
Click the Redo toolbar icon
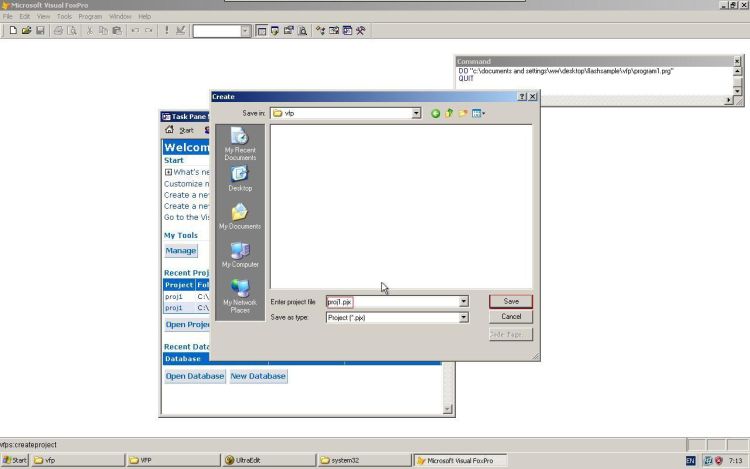148,31
